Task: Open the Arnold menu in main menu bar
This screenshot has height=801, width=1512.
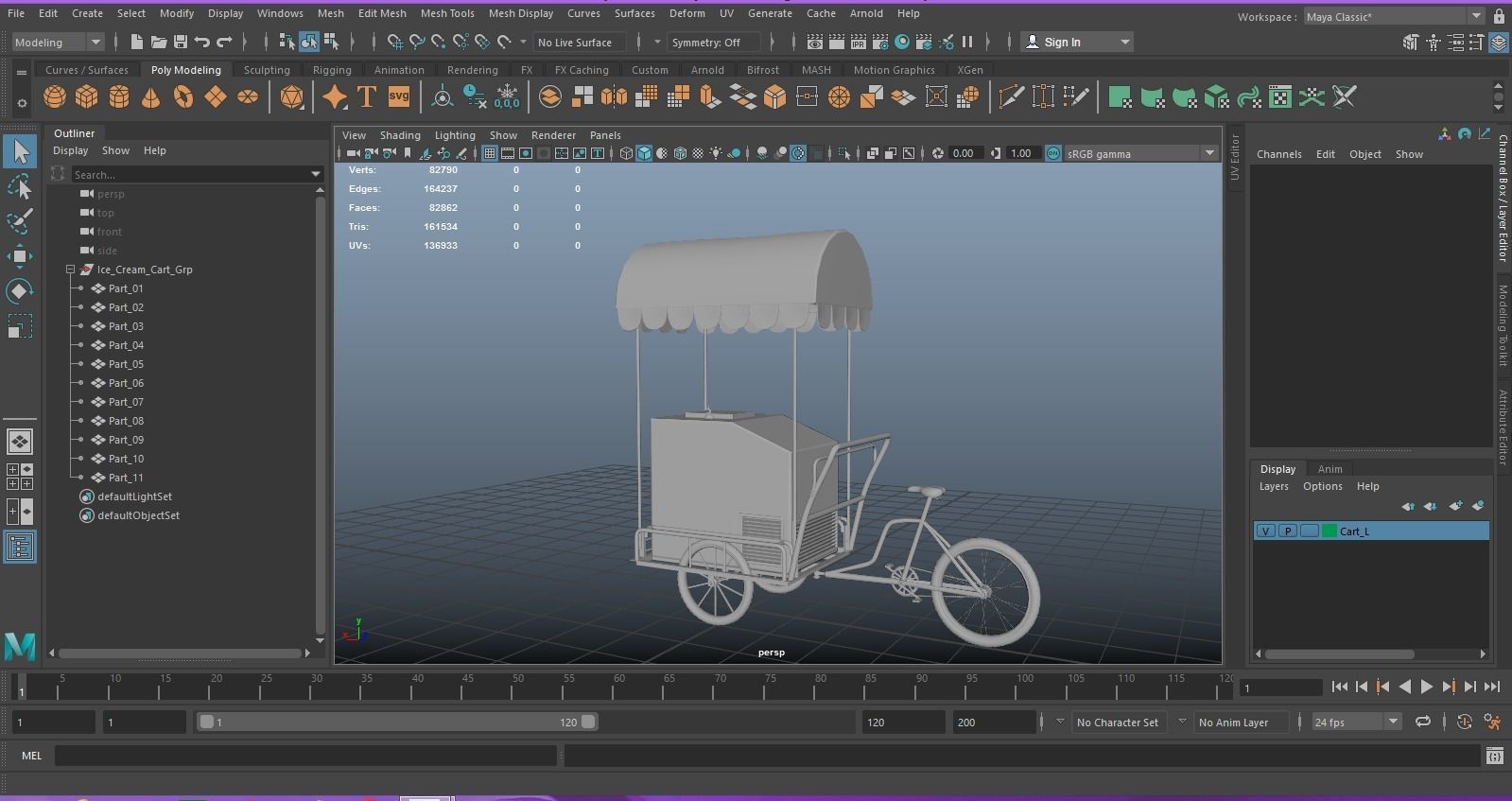Action: (x=866, y=13)
